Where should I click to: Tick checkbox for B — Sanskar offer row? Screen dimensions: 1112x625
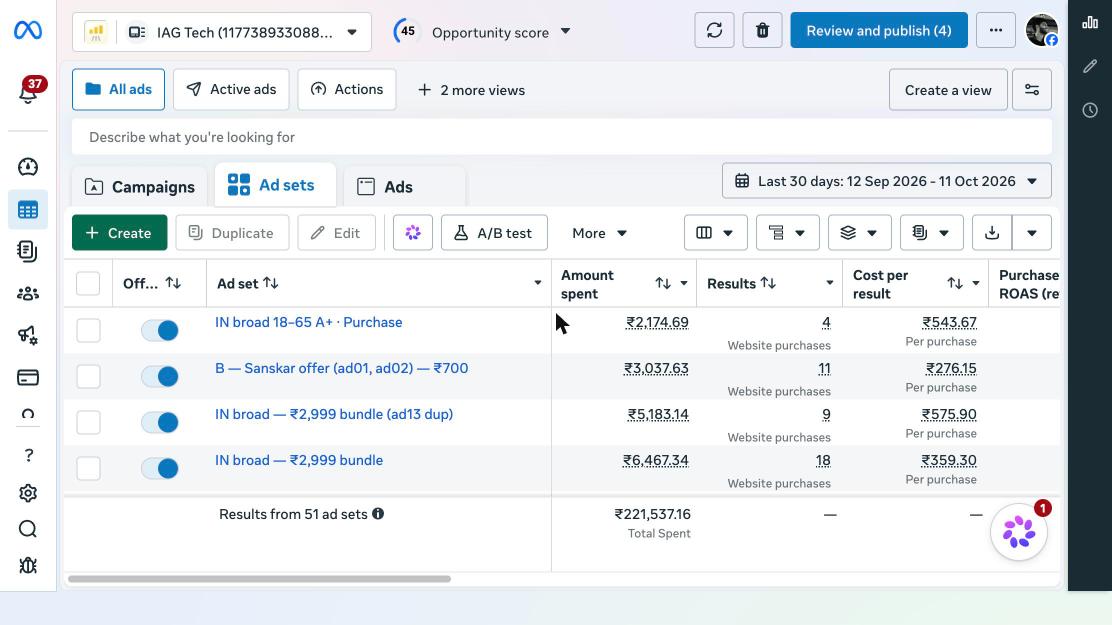click(x=88, y=376)
